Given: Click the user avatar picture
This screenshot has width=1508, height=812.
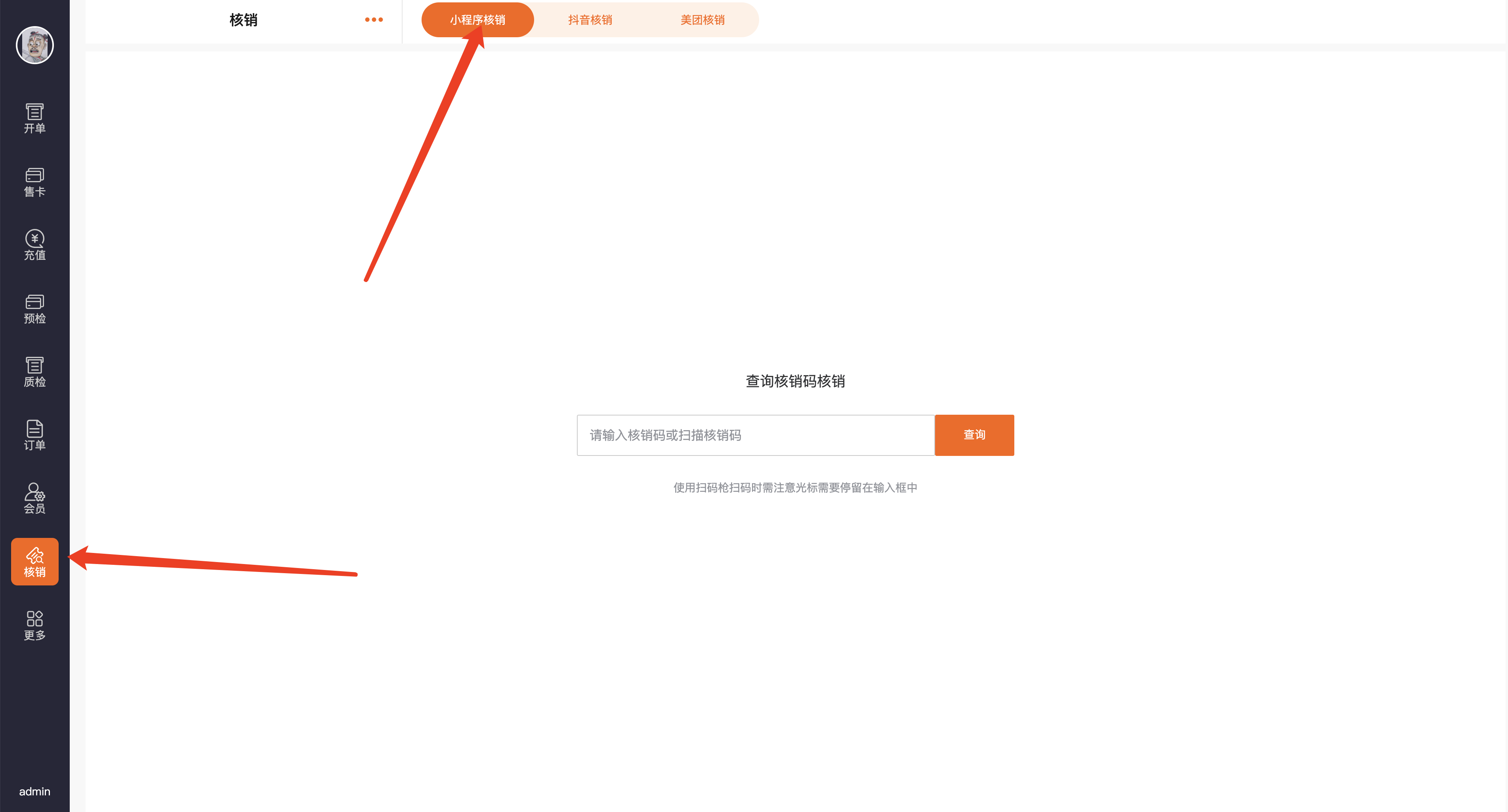Looking at the screenshot, I should click(x=34, y=45).
